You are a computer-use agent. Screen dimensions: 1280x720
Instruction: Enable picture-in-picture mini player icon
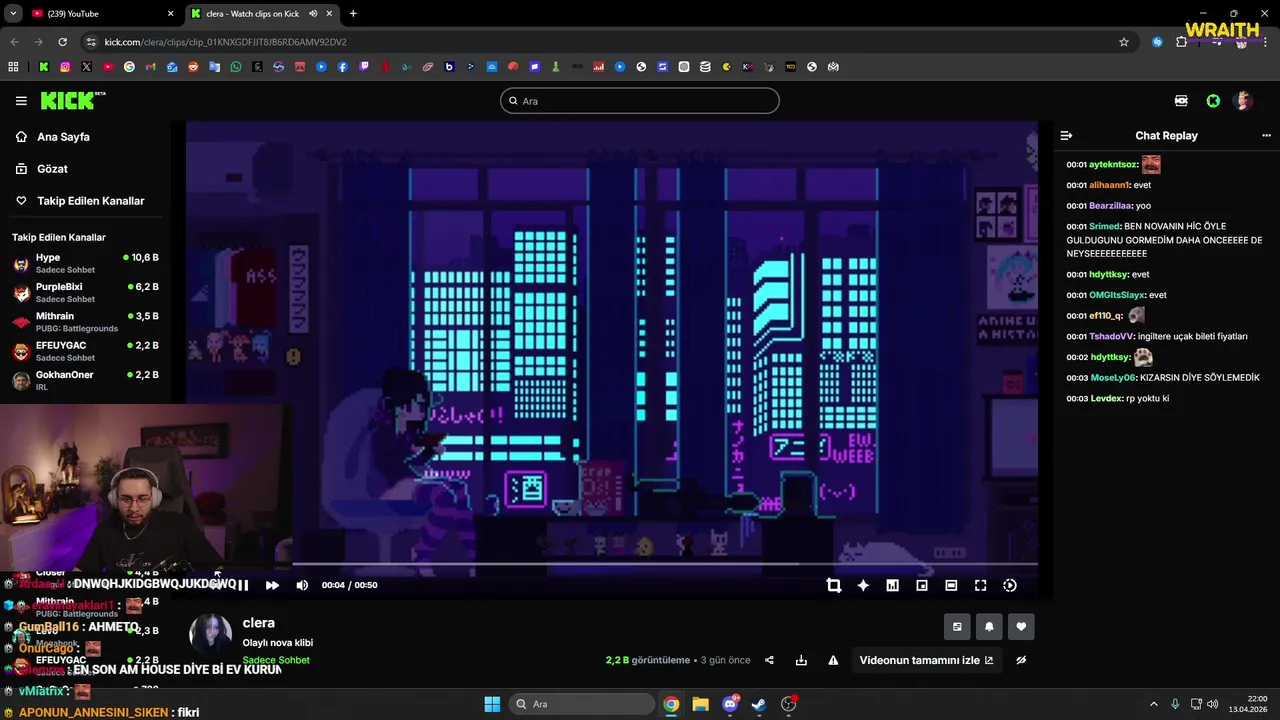point(922,585)
